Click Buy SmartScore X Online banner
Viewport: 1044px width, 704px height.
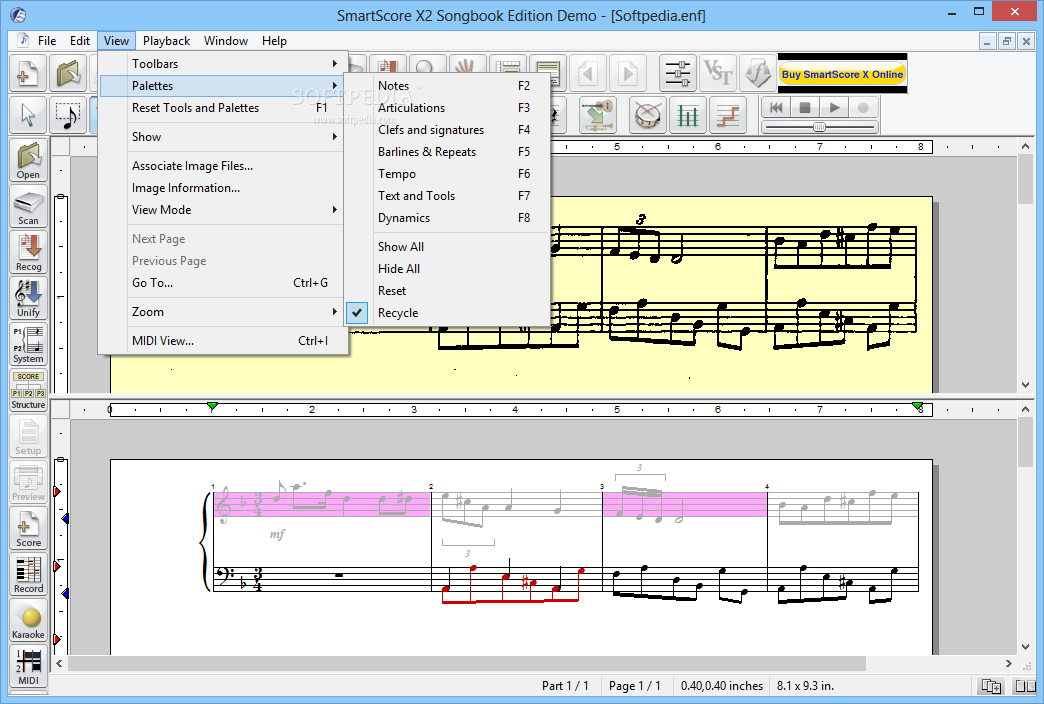(x=842, y=74)
